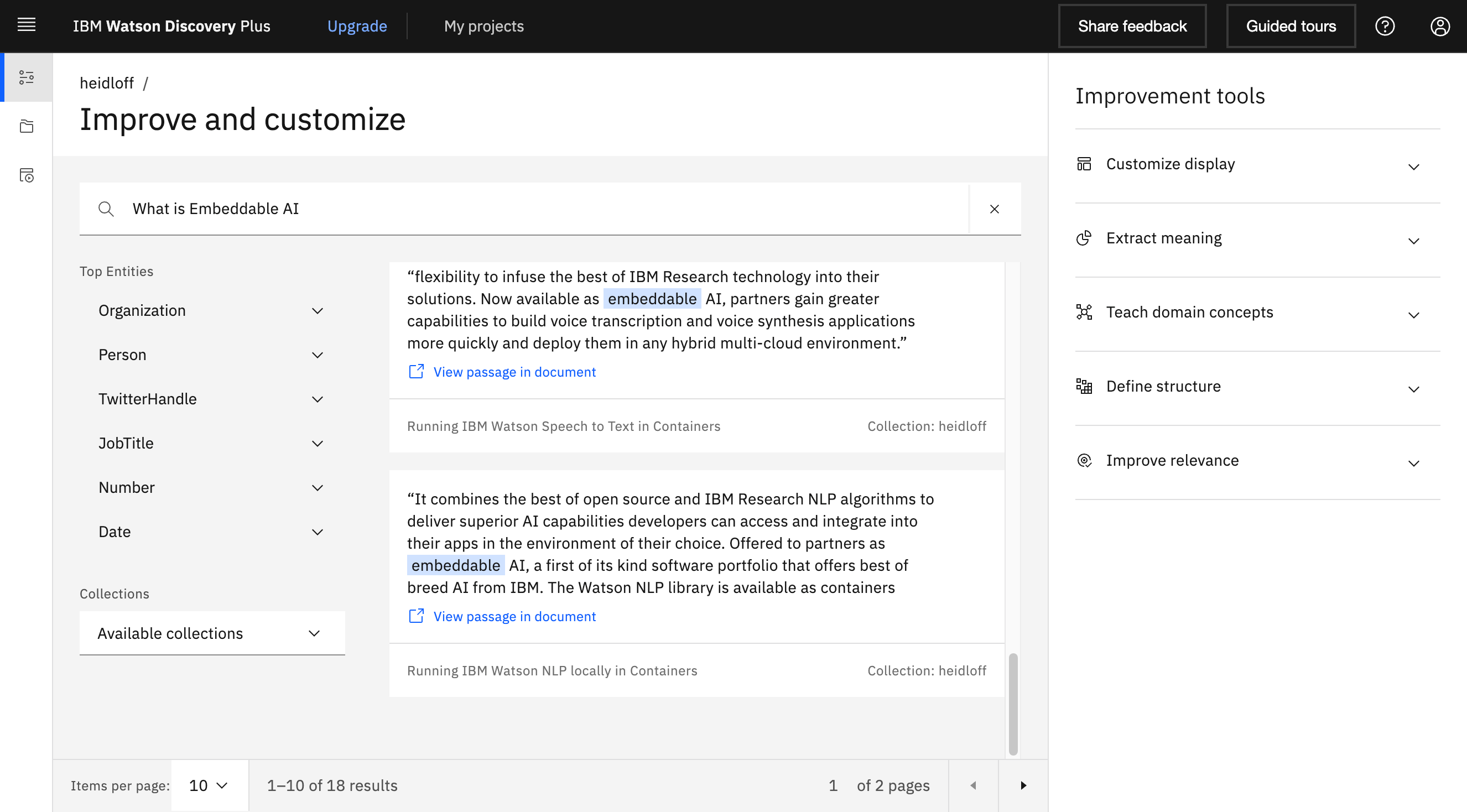Open the Manage collections folder sidebar icon
Image resolution: width=1467 pixels, height=812 pixels.
pos(26,127)
